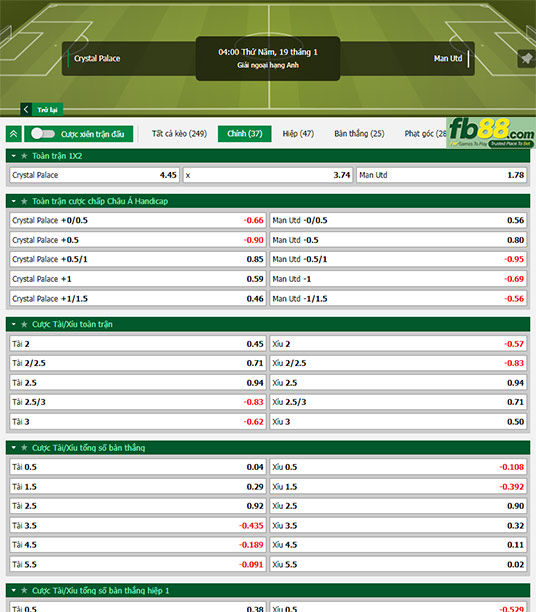
Task: Select the Chính (37) tab
Action: tap(245, 134)
